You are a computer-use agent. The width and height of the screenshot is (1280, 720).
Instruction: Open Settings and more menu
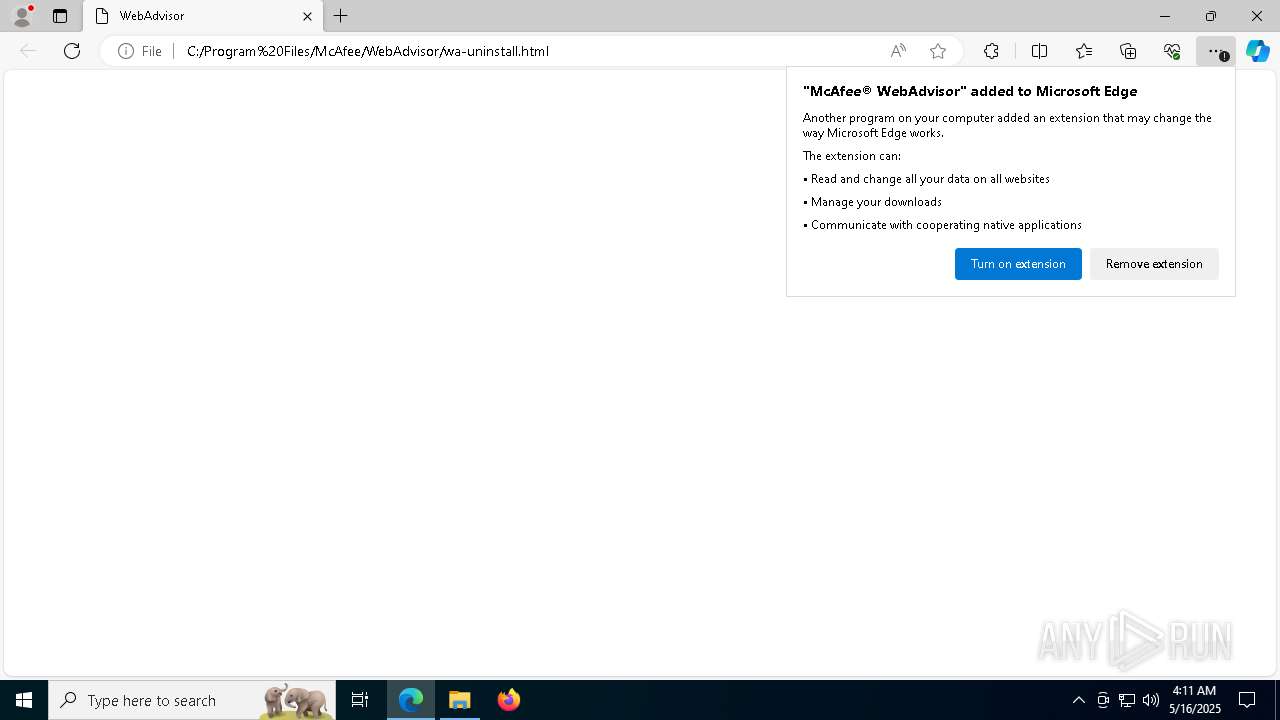pyautogui.click(x=1216, y=51)
